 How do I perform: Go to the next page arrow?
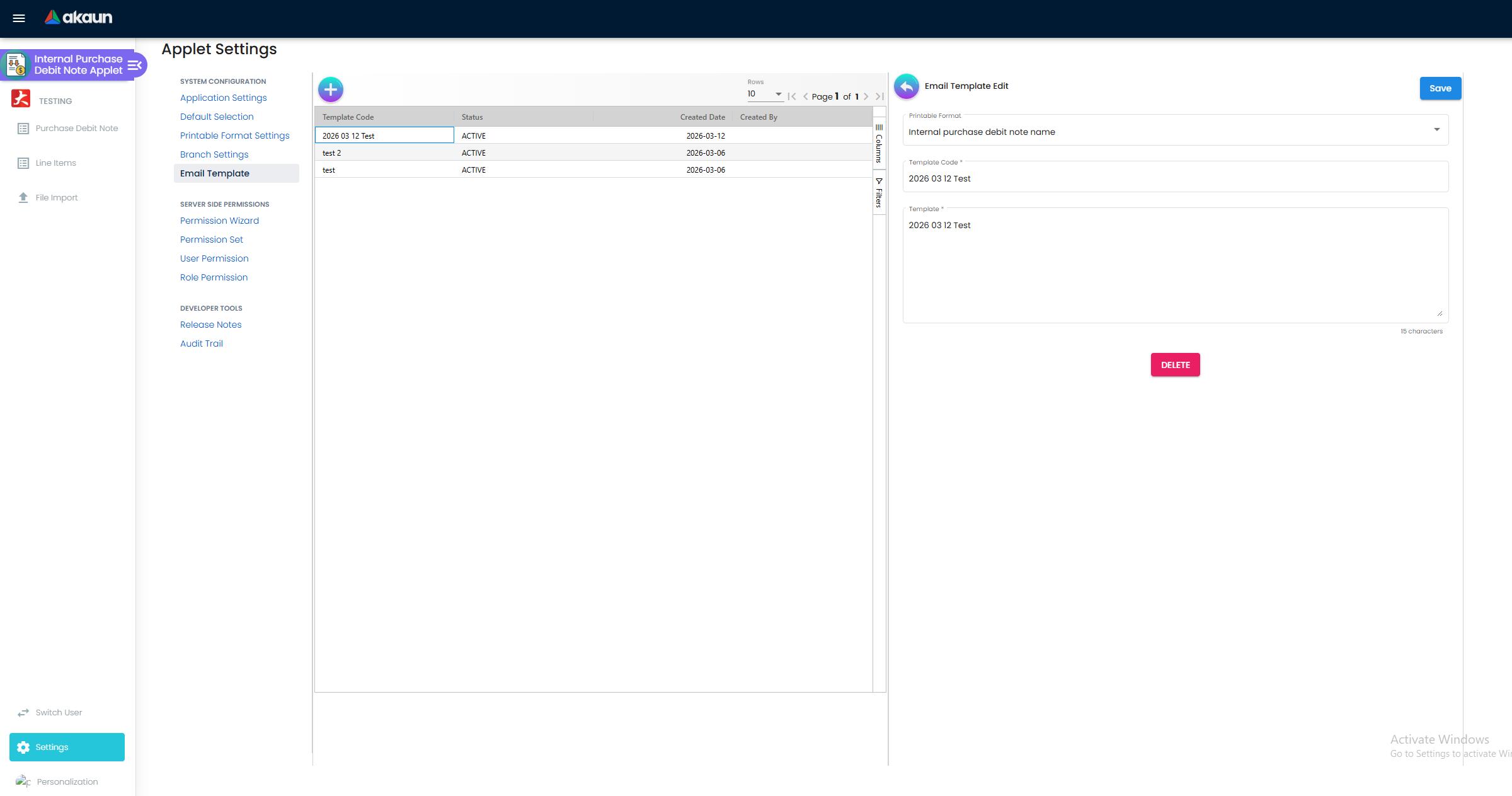click(x=866, y=96)
